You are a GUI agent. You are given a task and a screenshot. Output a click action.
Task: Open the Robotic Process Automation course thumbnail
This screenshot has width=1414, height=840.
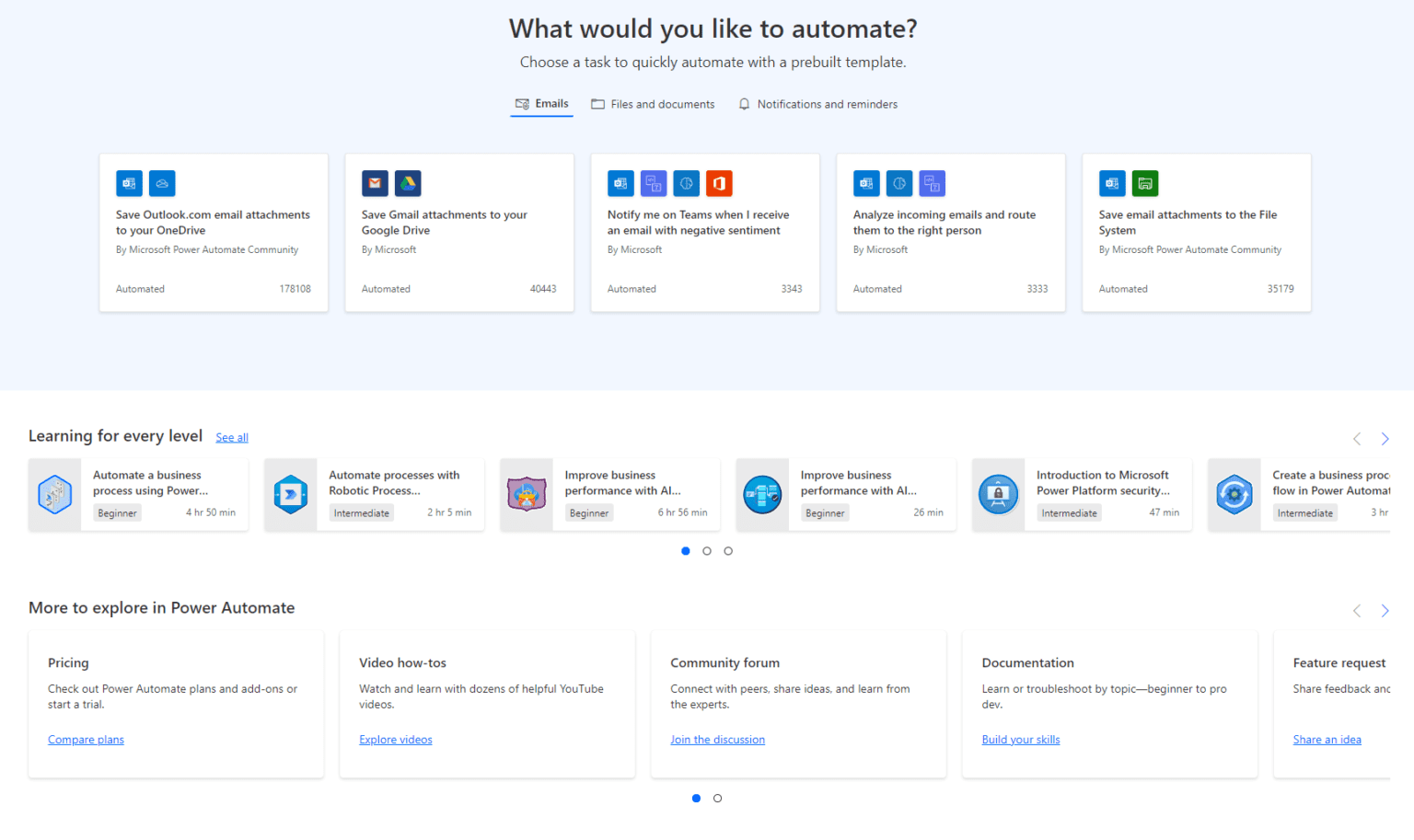pyautogui.click(x=291, y=494)
